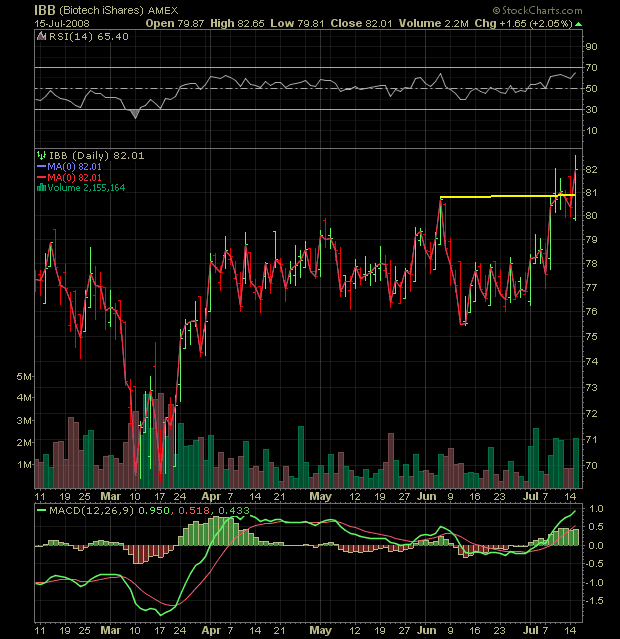This screenshot has height=639, width=620.
Task: Click the High 82.65 value
Action: 237,23
